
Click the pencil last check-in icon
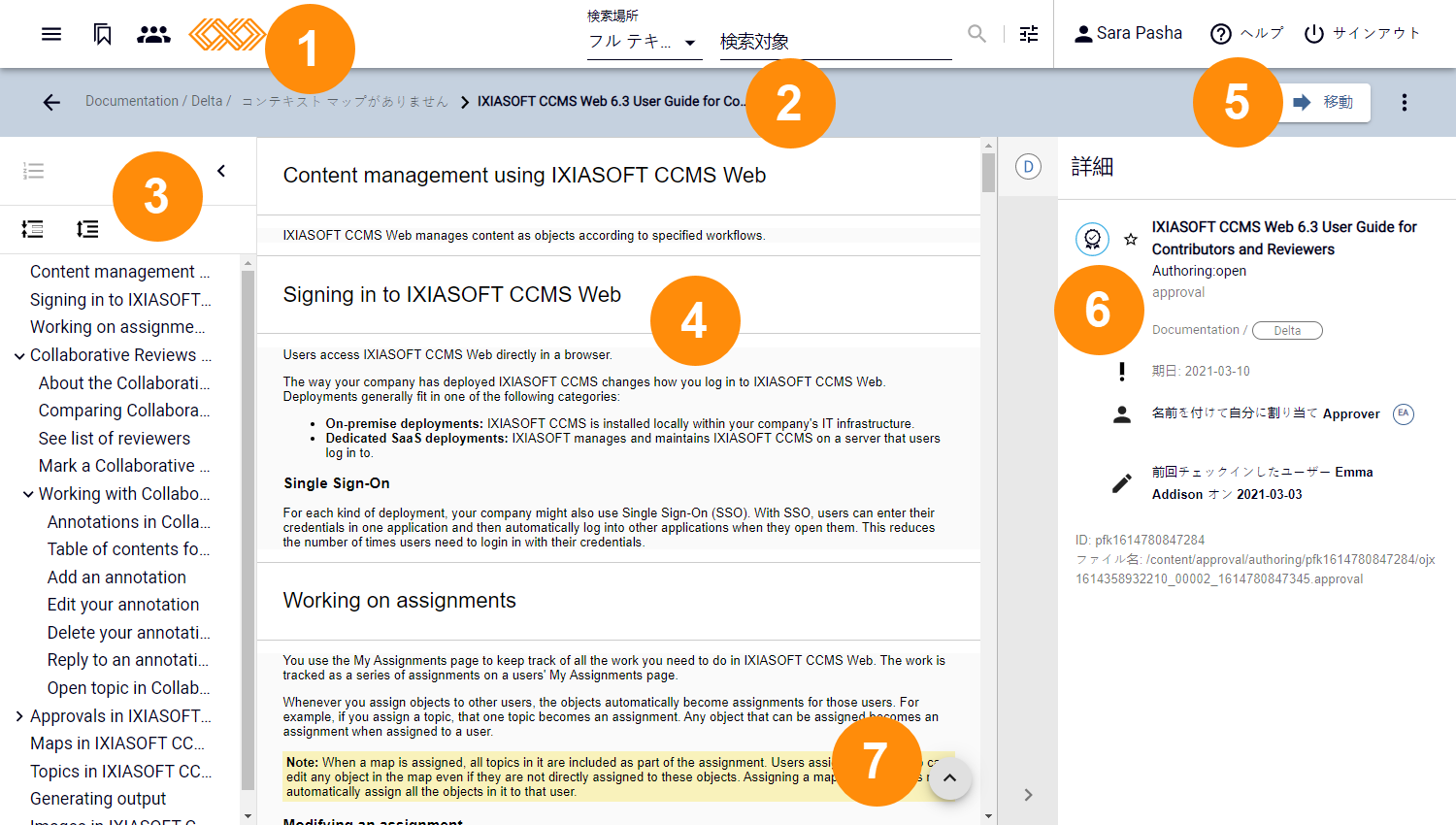point(1122,483)
